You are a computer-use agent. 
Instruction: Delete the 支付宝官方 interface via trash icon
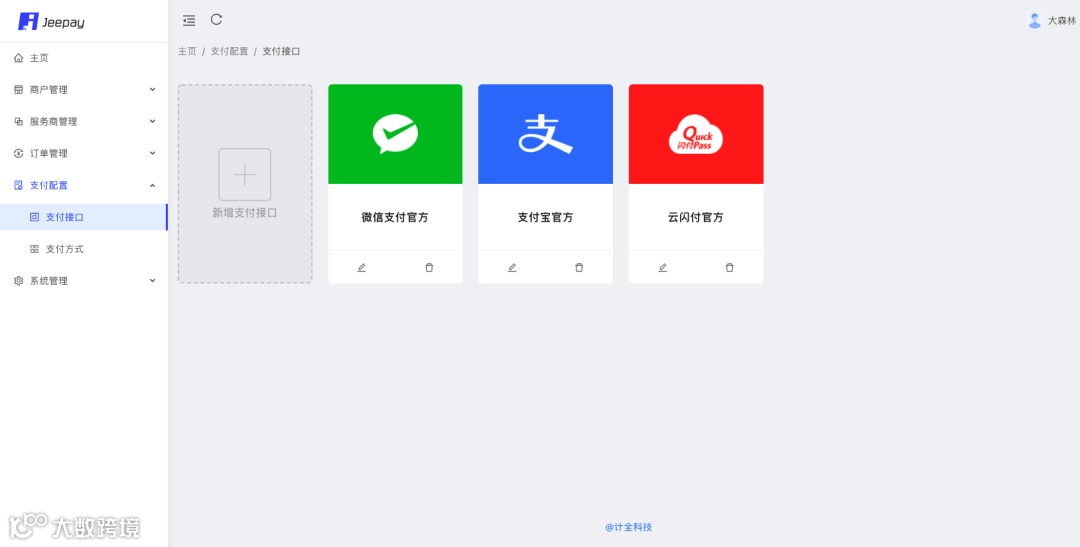(579, 267)
